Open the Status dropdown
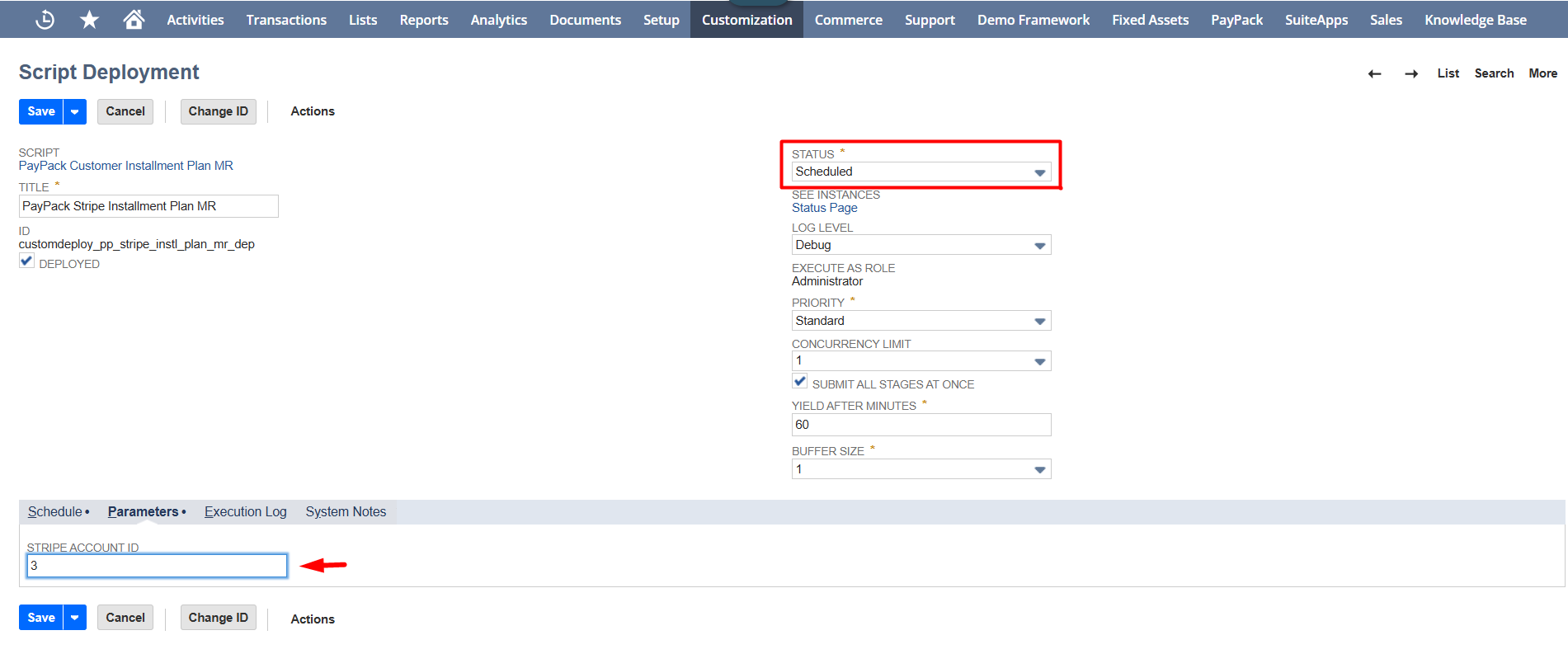Screen dimensions: 1568x654 [x=921, y=172]
